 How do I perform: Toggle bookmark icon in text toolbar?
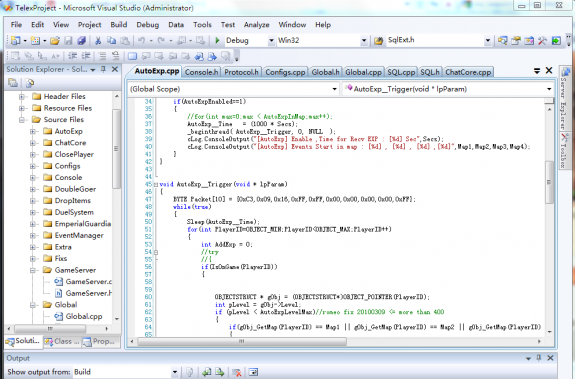coord(132,56)
